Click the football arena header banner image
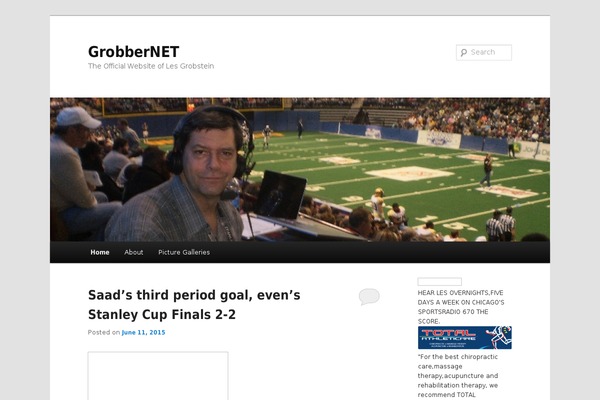Viewport: 600px width, 400px height. pyautogui.click(x=300, y=170)
